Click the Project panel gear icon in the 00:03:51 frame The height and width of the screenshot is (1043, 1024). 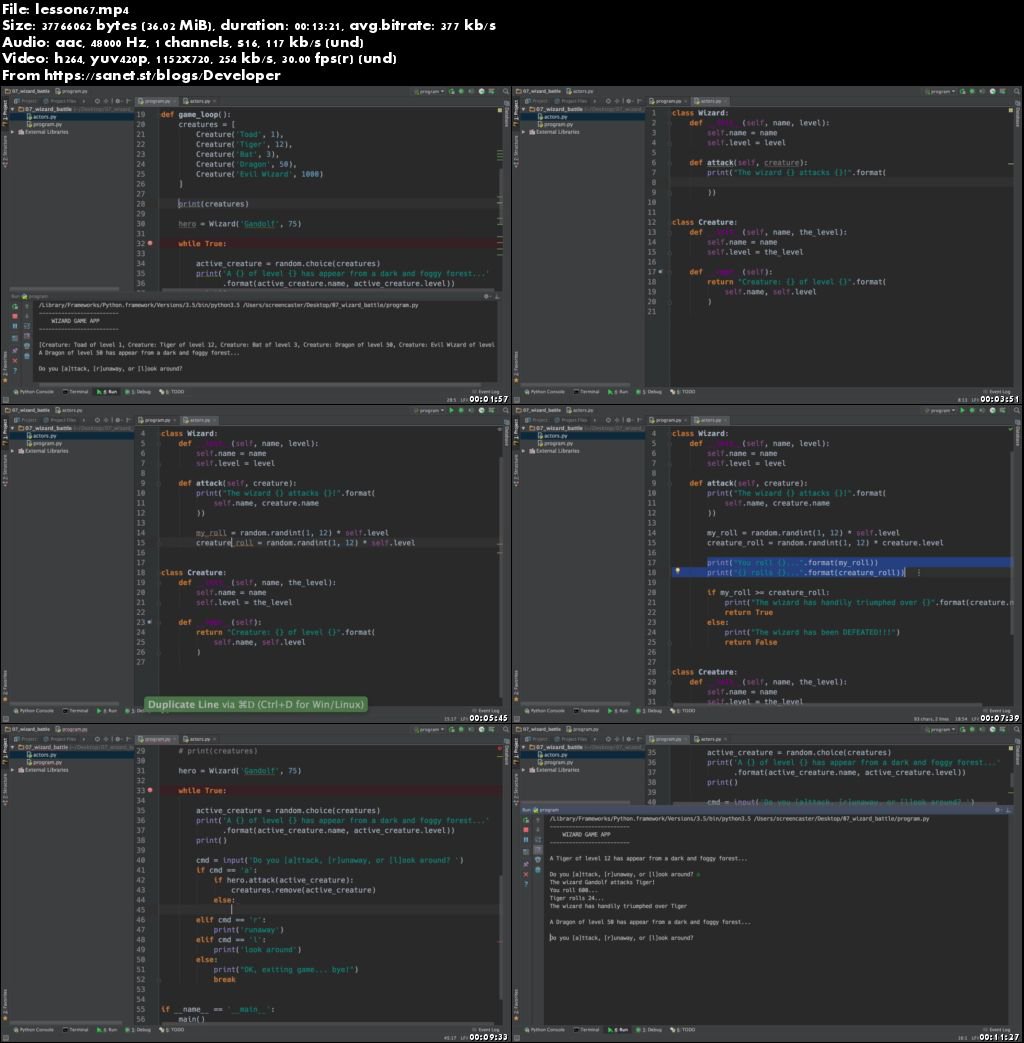pyautogui.click(x=629, y=101)
